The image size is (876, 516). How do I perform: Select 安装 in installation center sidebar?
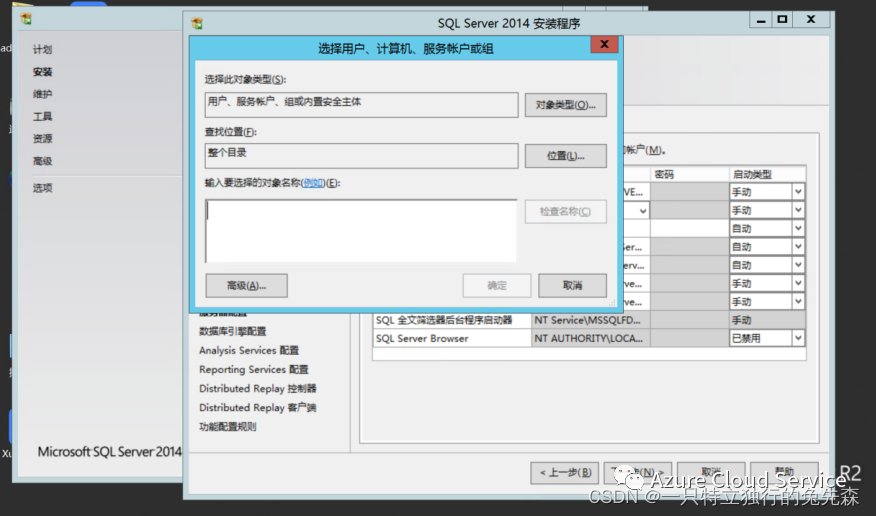coord(42,72)
